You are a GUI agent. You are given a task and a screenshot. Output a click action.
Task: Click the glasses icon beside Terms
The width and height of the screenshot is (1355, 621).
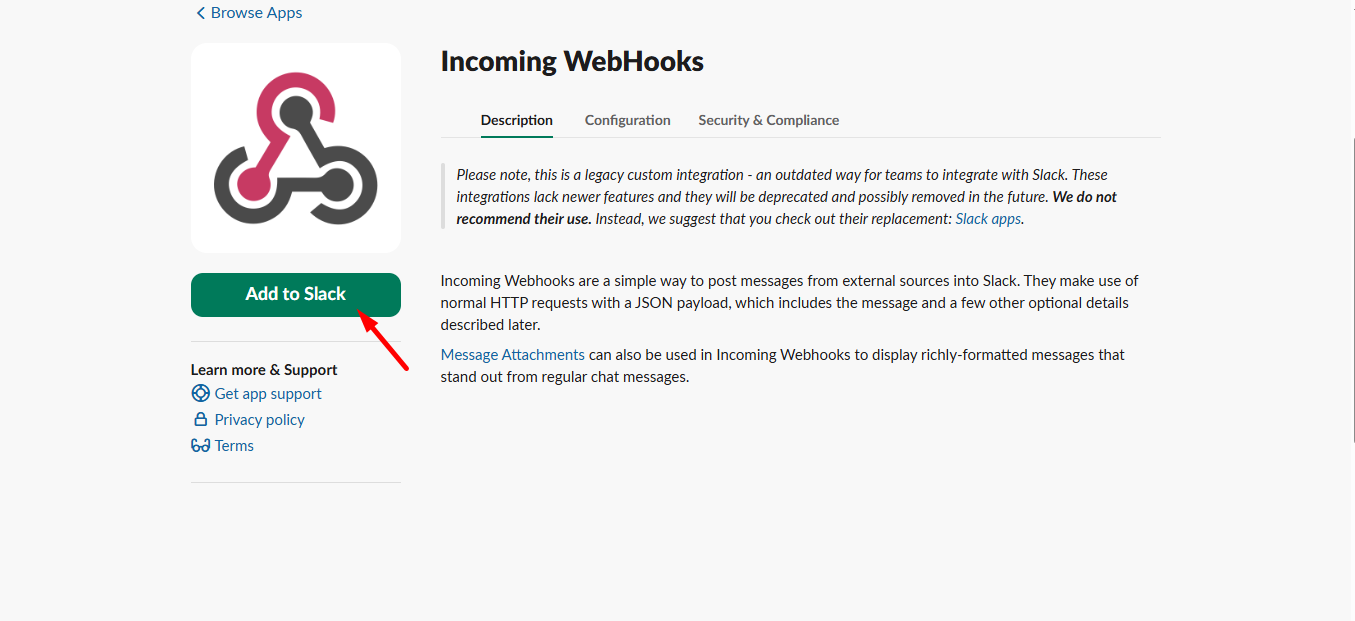coord(200,445)
